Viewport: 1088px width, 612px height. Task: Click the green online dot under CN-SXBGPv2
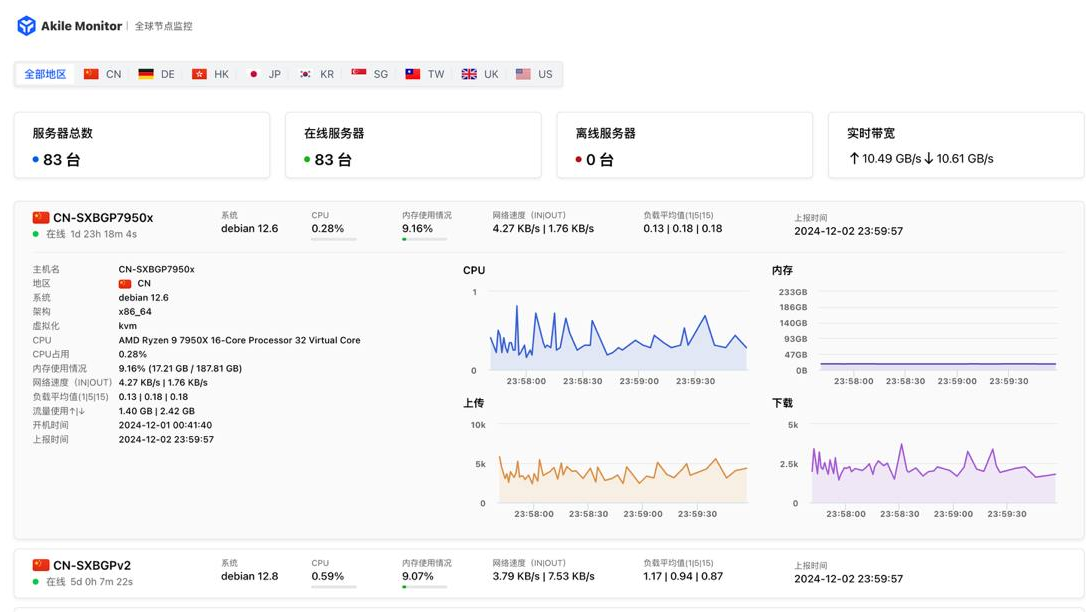point(35,581)
